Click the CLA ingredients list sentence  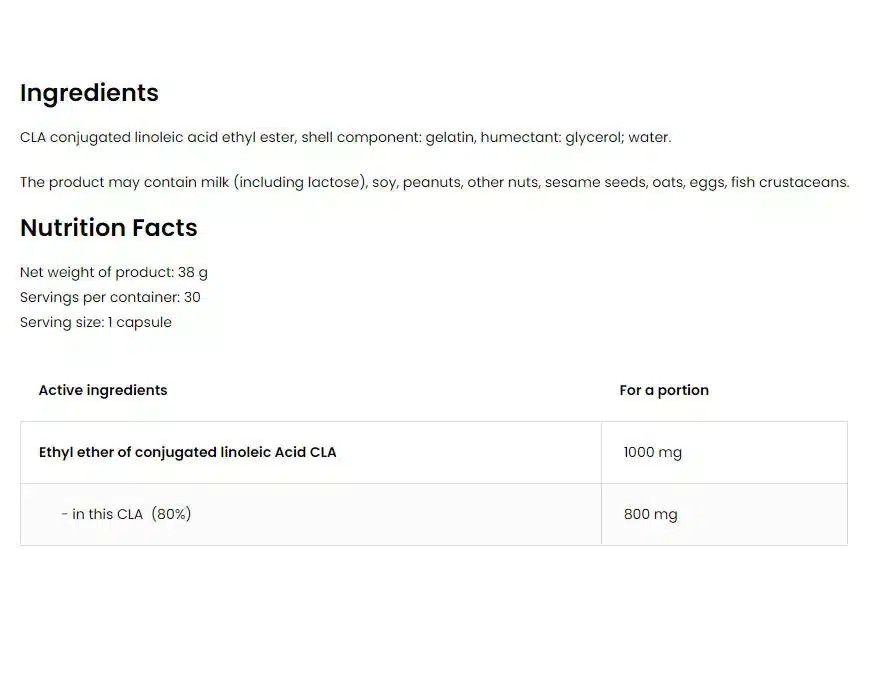[345, 137]
